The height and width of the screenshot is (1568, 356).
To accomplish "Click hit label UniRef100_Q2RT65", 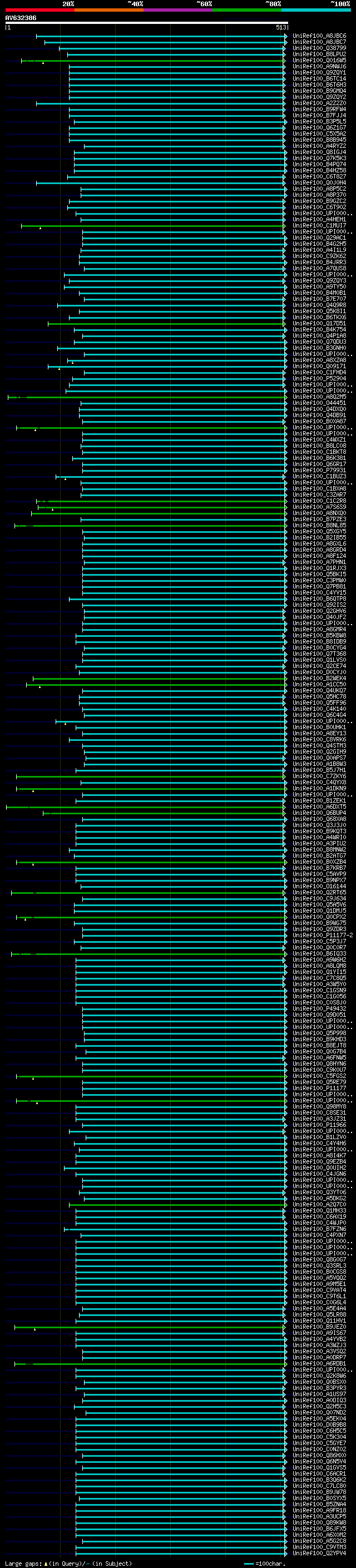I will coord(319,892).
